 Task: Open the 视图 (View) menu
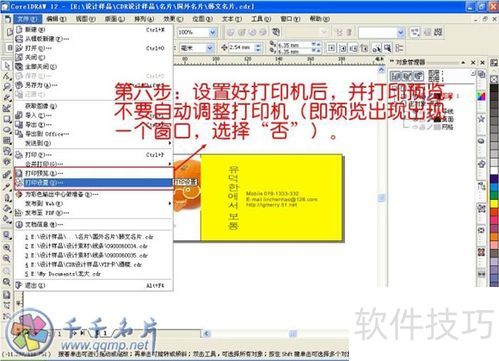[85, 19]
